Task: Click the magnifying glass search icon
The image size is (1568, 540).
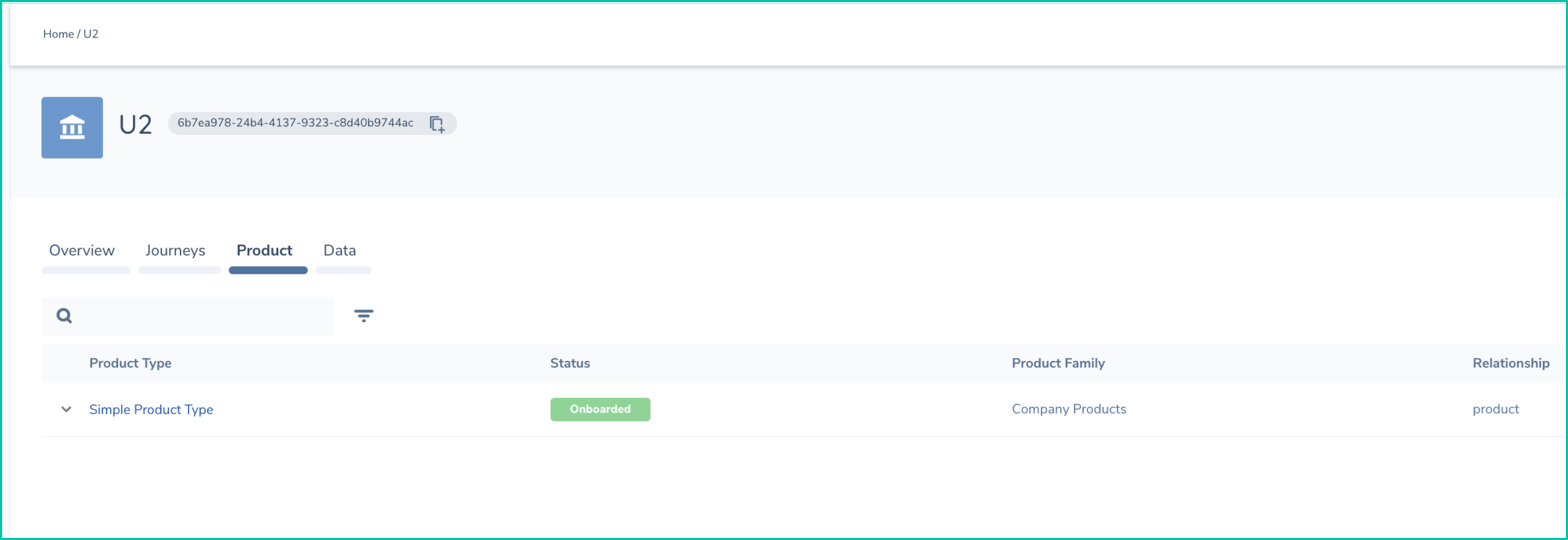Action: click(64, 316)
